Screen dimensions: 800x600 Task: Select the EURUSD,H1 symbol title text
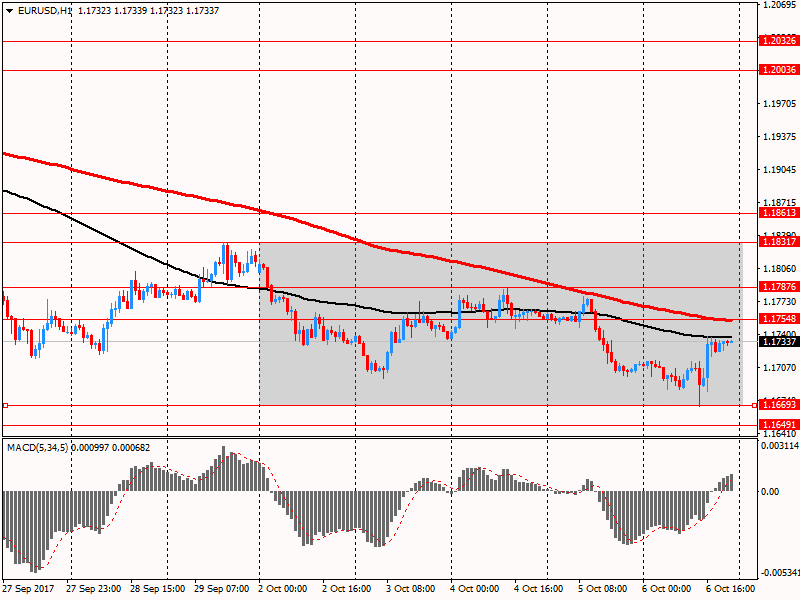coord(44,11)
